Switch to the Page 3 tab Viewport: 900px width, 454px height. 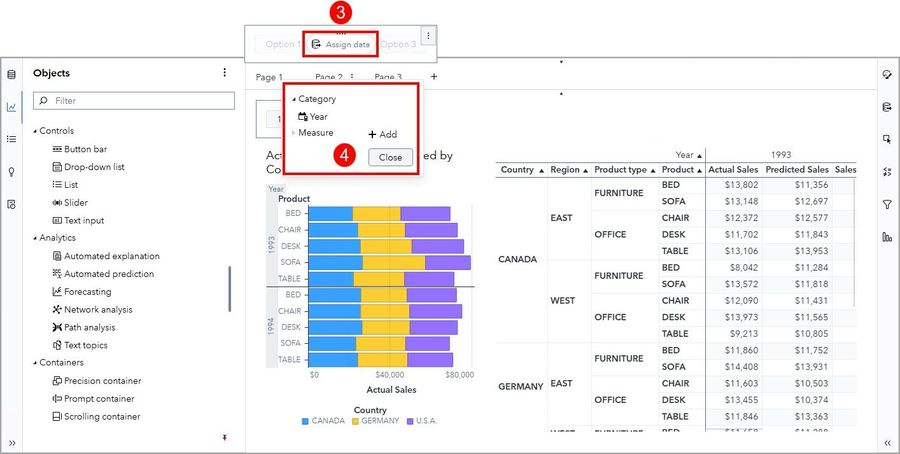click(388, 77)
